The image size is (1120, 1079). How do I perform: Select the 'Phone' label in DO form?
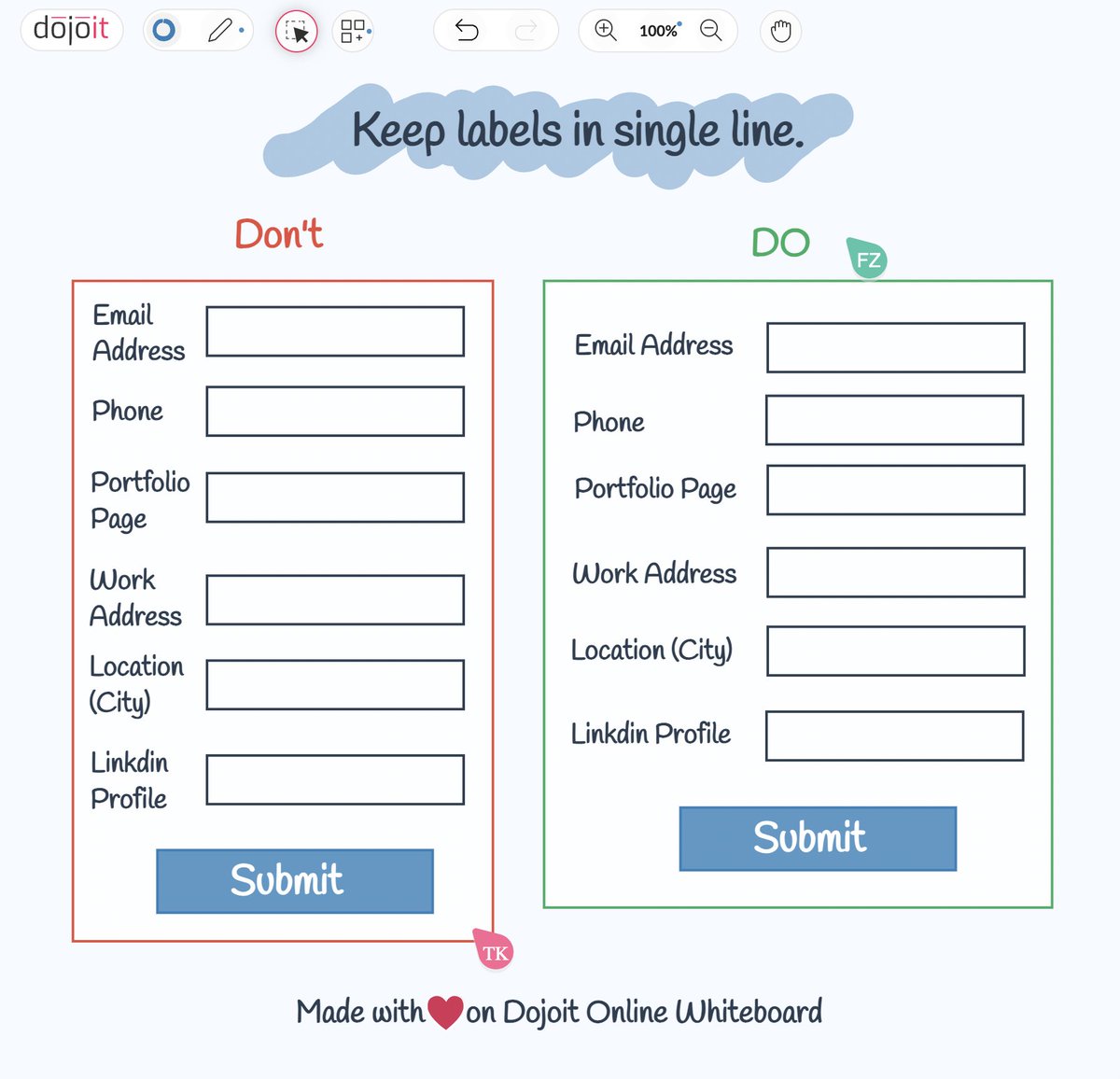click(609, 422)
